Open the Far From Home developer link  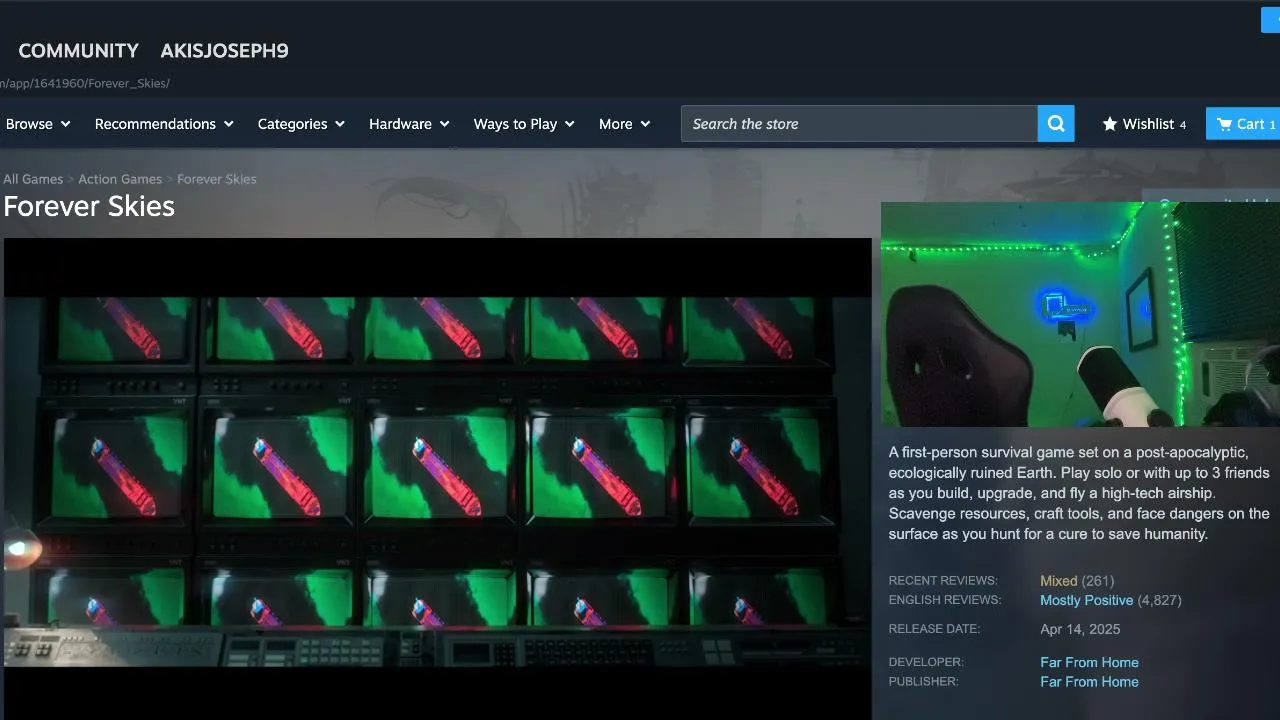1089,662
